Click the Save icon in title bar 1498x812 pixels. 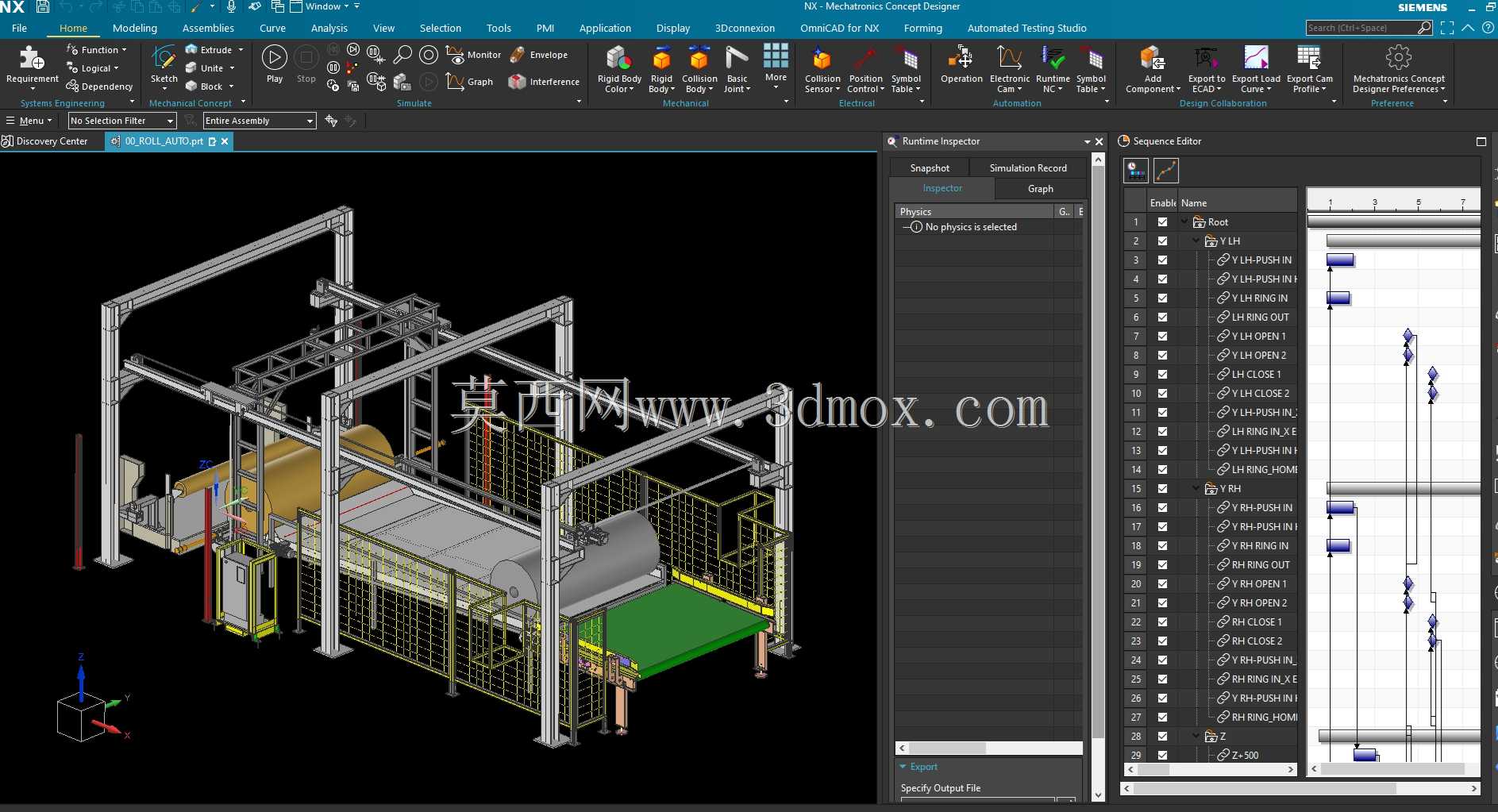coord(43,6)
